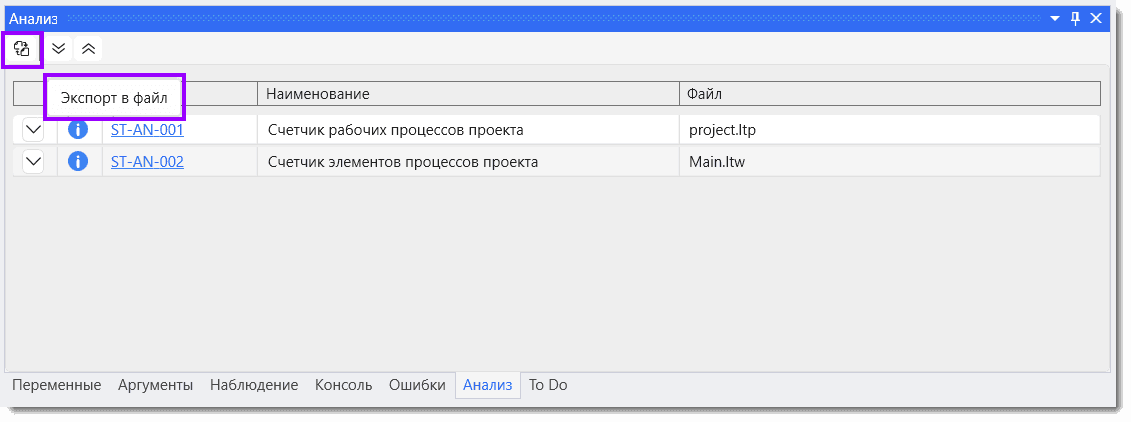Expand the ST-AN-001 row chevron
Viewport: 1131px width, 422px height.
pyautogui.click(x=34, y=130)
